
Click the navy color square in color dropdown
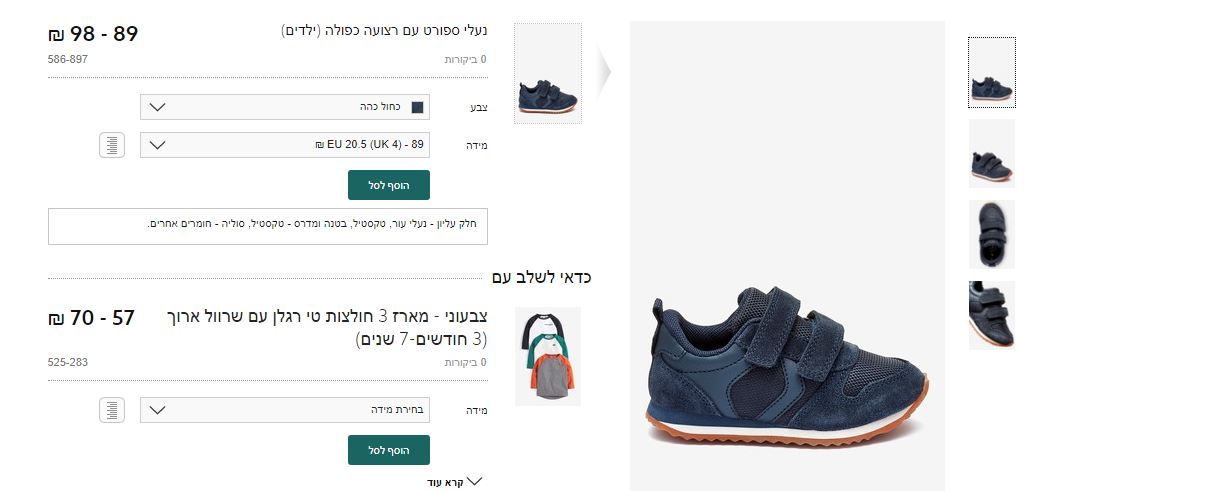(x=418, y=107)
